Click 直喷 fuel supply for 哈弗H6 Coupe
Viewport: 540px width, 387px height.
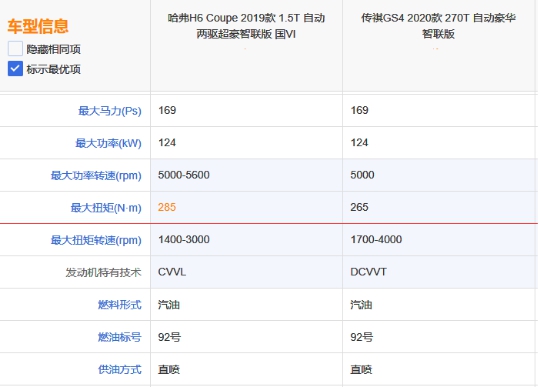tap(169, 369)
